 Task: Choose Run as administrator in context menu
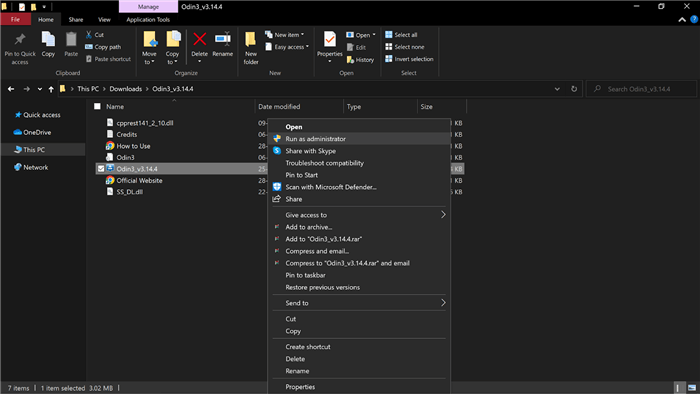click(359, 139)
